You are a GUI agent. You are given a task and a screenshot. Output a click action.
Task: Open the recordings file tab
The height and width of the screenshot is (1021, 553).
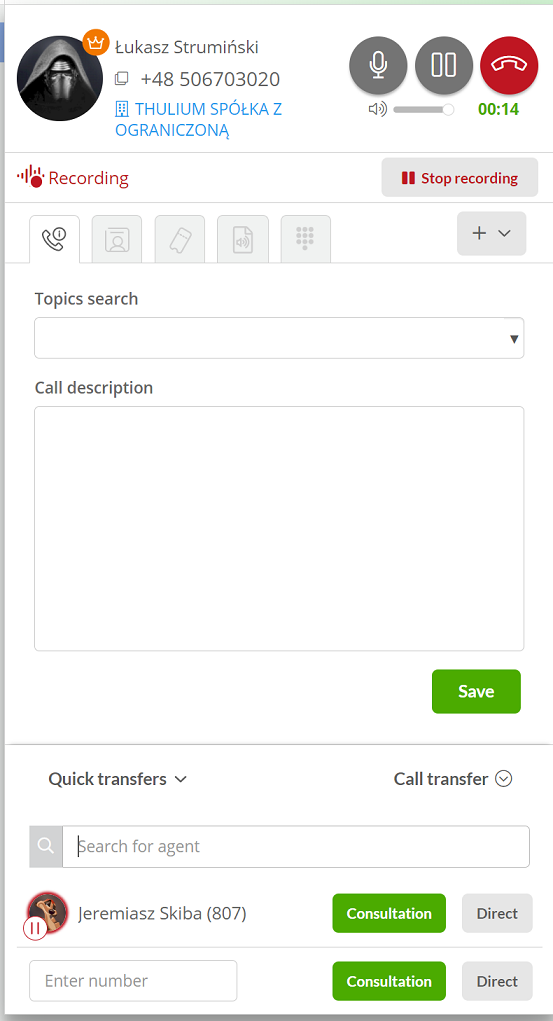(243, 239)
